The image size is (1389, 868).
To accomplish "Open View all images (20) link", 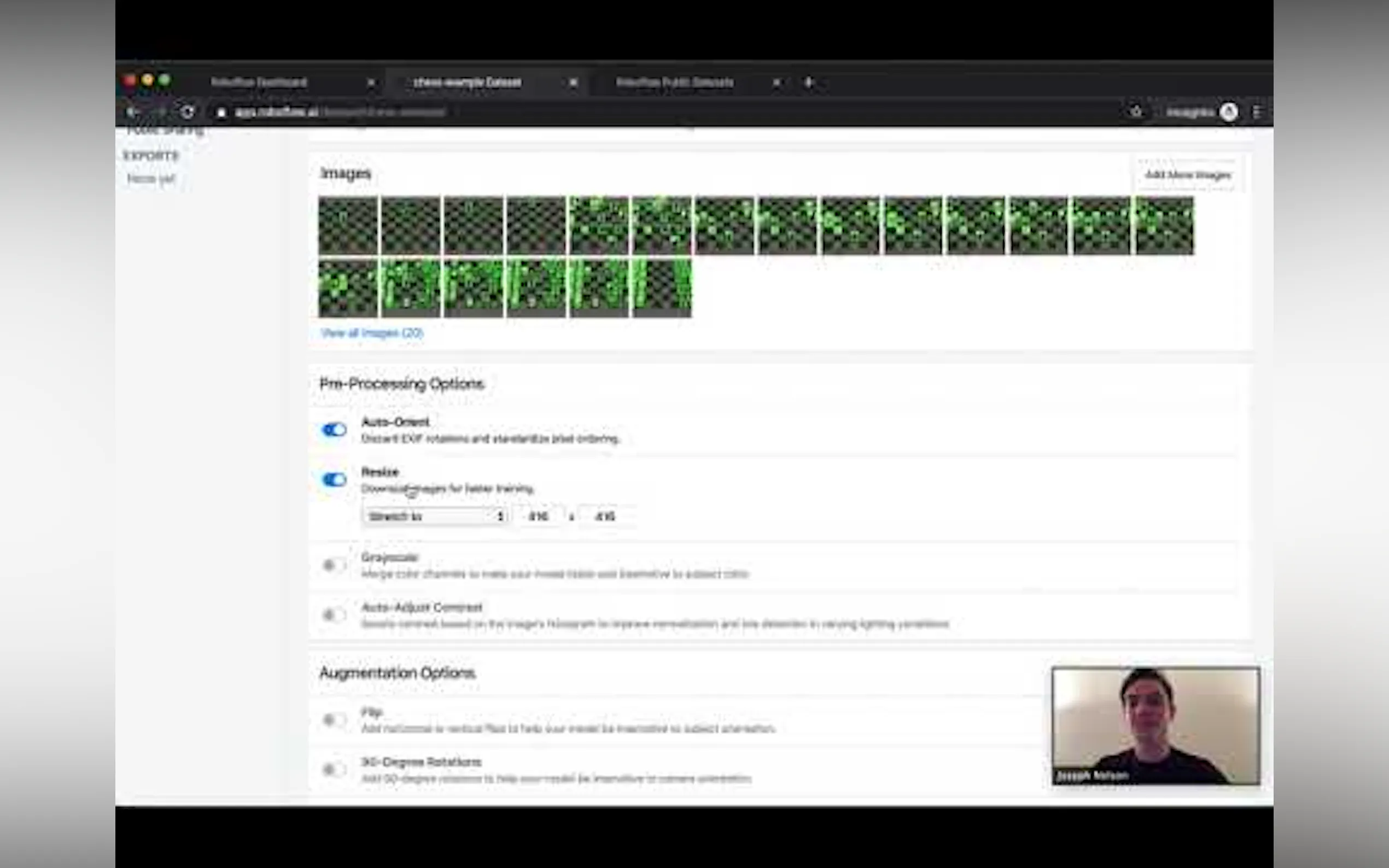I will pyautogui.click(x=372, y=333).
